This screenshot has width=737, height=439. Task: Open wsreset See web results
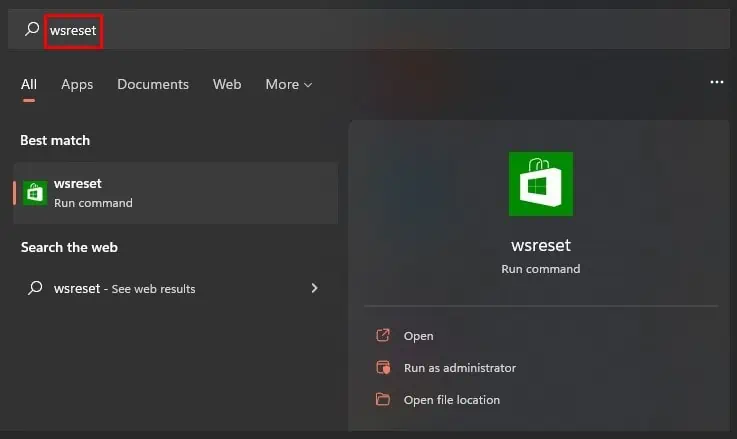[x=174, y=288]
